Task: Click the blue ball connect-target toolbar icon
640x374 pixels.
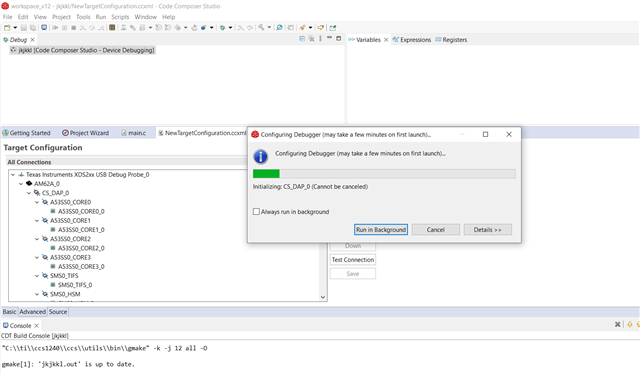Action: tap(203, 28)
